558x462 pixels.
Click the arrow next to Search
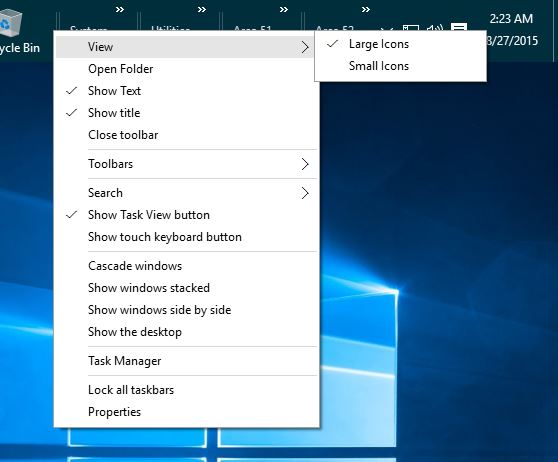(x=305, y=193)
